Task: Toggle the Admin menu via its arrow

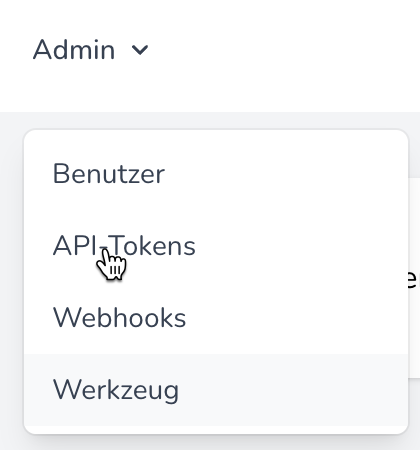Action: tap(140, 50)
